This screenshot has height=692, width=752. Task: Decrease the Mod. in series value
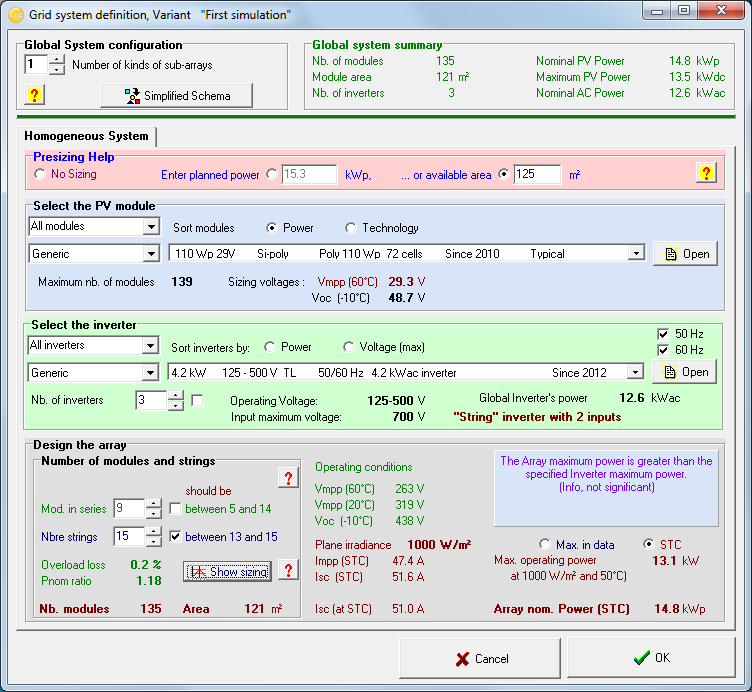[x=153, y=514]
